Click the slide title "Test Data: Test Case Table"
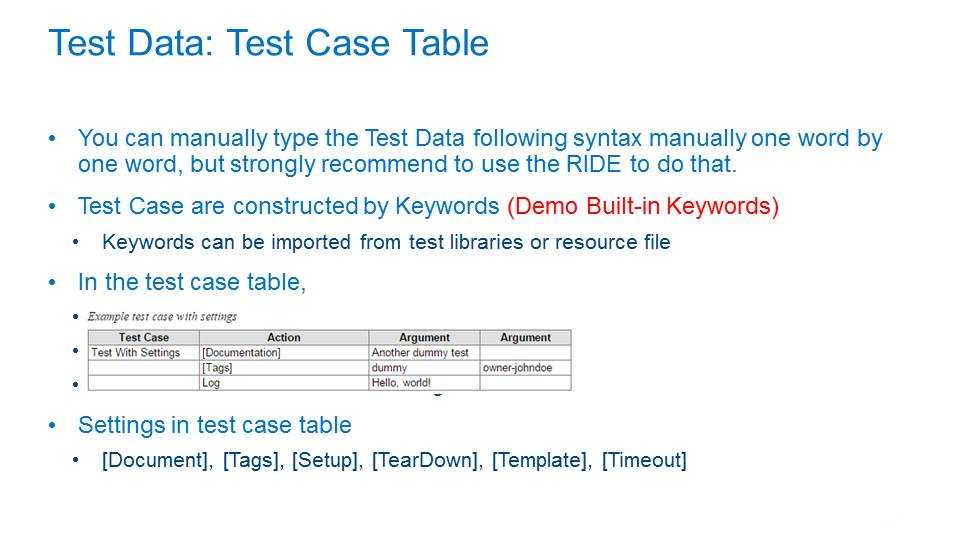960x540 pixels. coord(268,43)
